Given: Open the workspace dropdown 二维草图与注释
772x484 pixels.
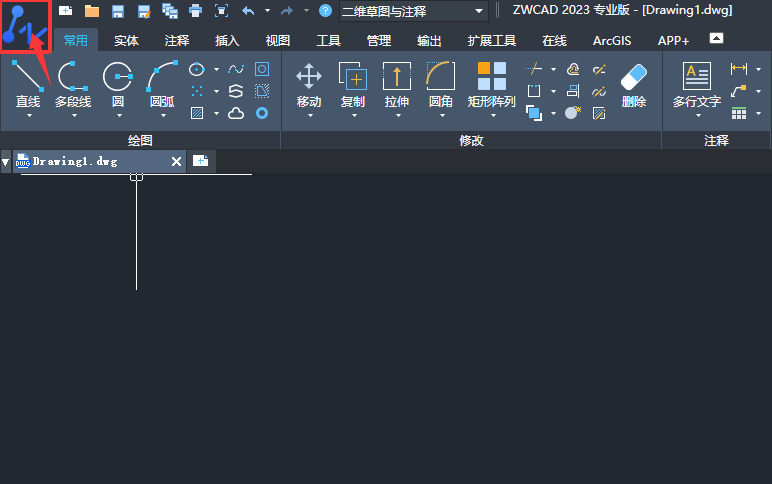Looking at the screenshot, I should pos(414,11).
